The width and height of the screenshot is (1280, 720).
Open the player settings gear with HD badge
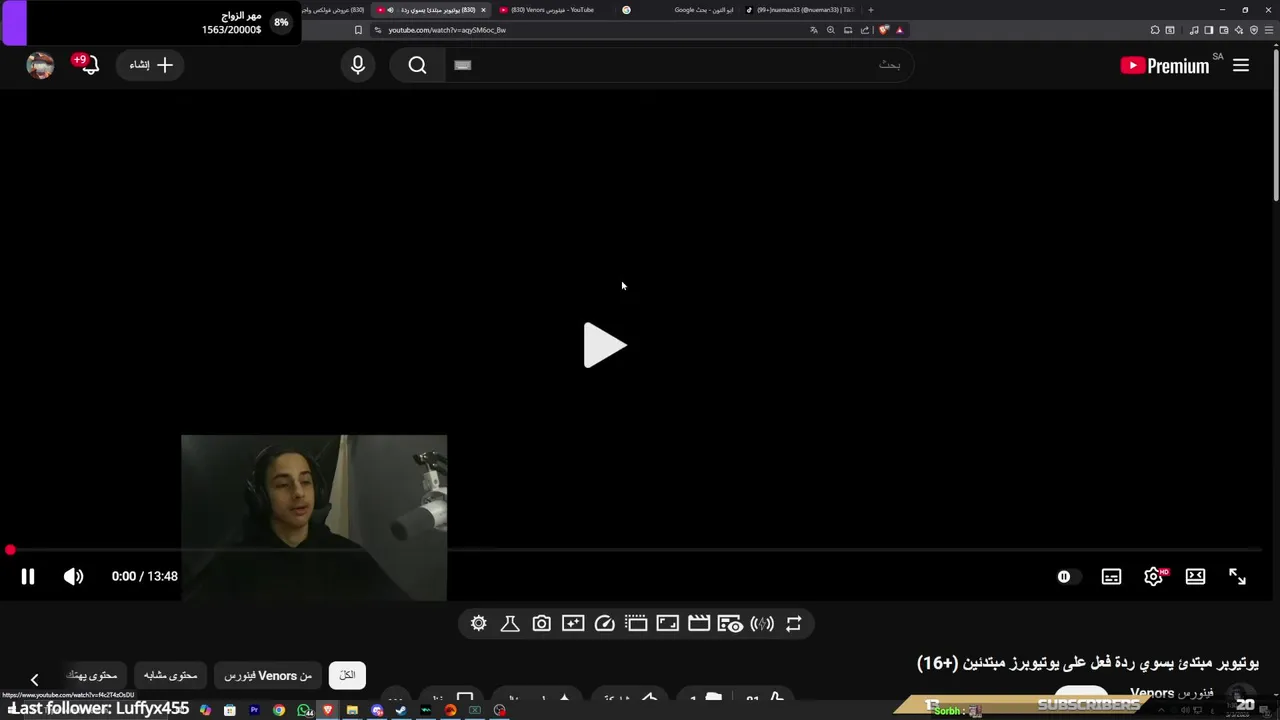pyautogui.click(x=1154, y=576)
